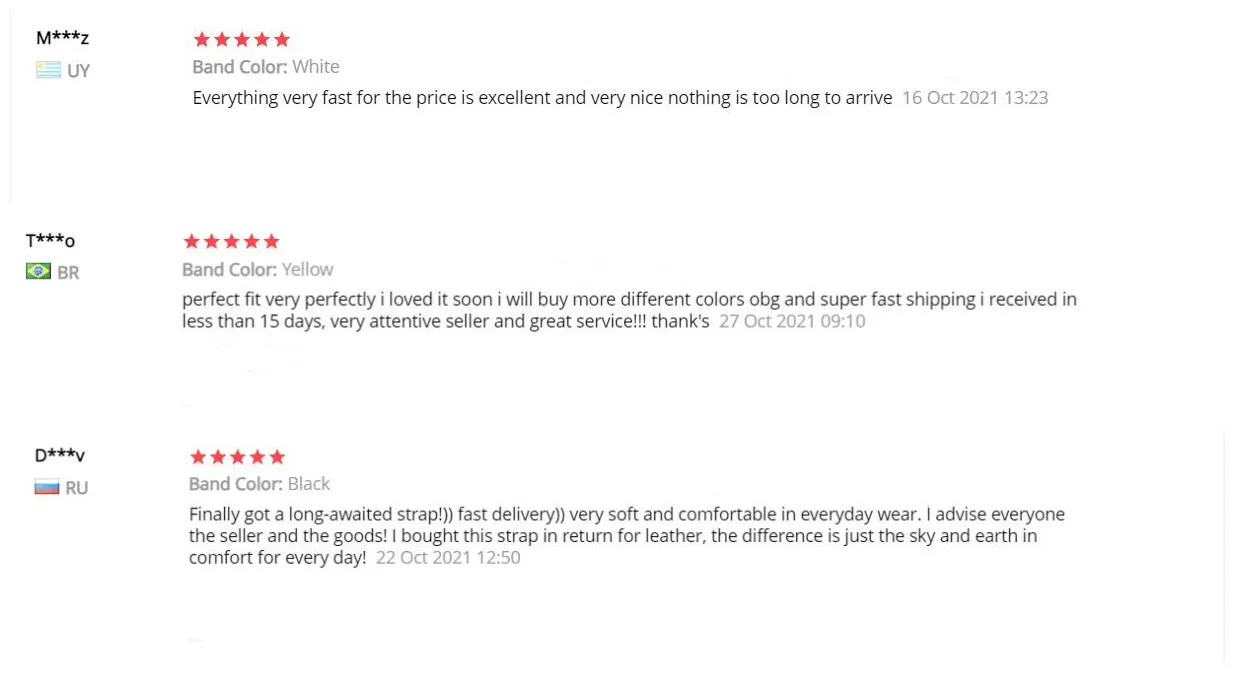Click the star rating on T***o's review
The height and width of the screenshot is (673, 1235).
[231, 241]
